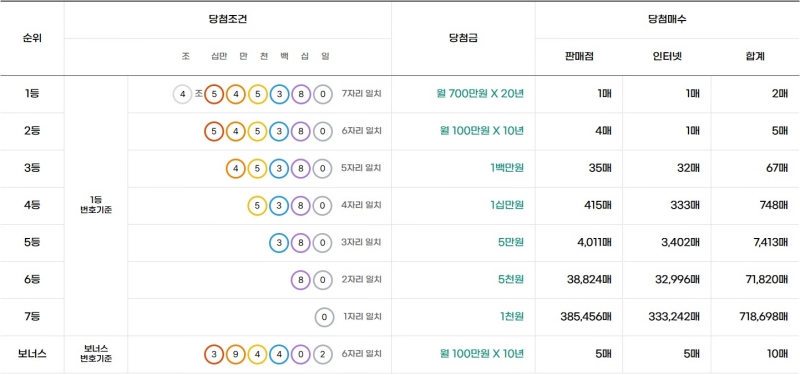Click the 7자리 일치 label
The image size is (800, 375).
click(362, 94)
